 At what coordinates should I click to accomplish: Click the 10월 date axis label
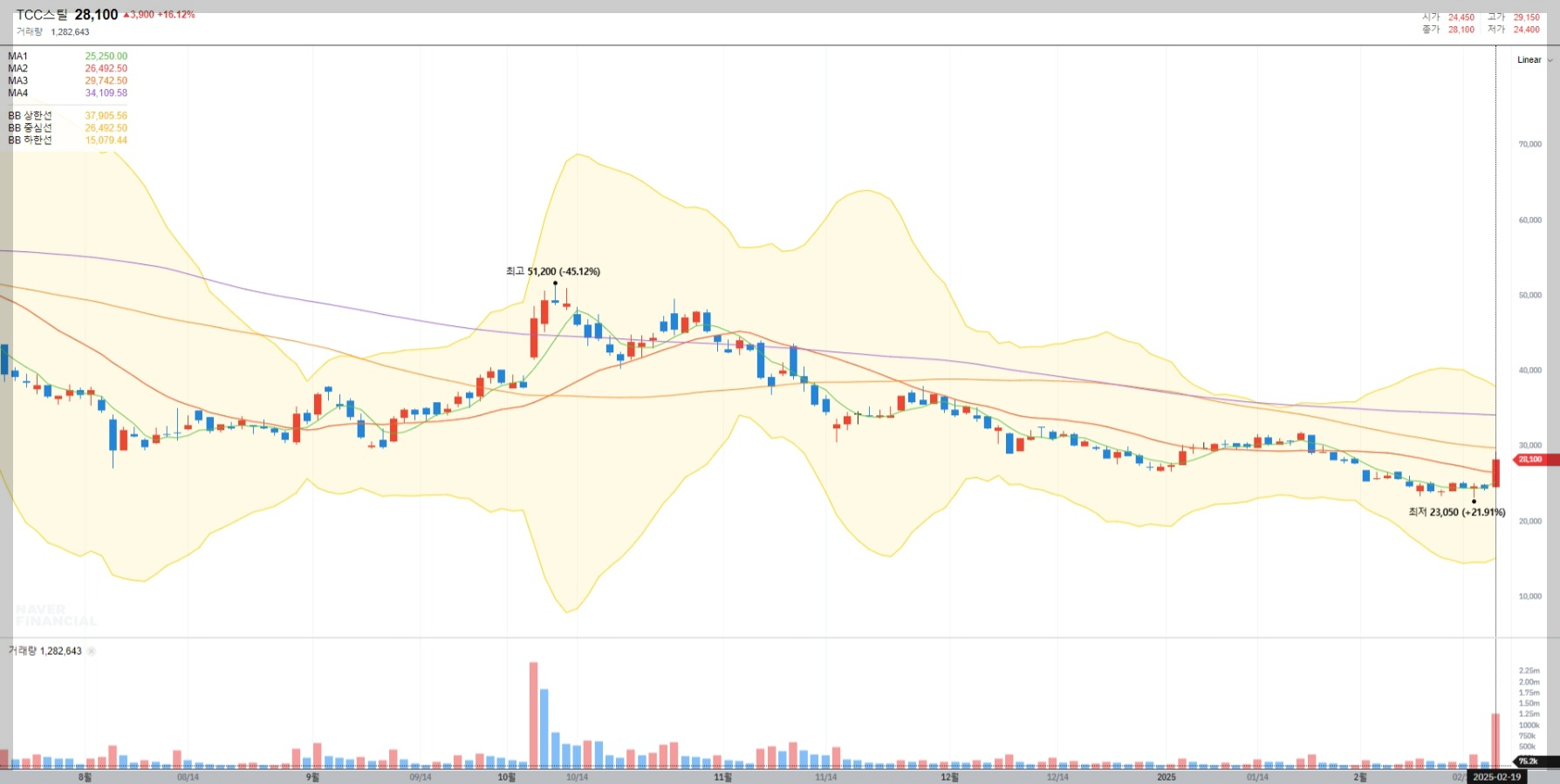[x=506, y=777]
